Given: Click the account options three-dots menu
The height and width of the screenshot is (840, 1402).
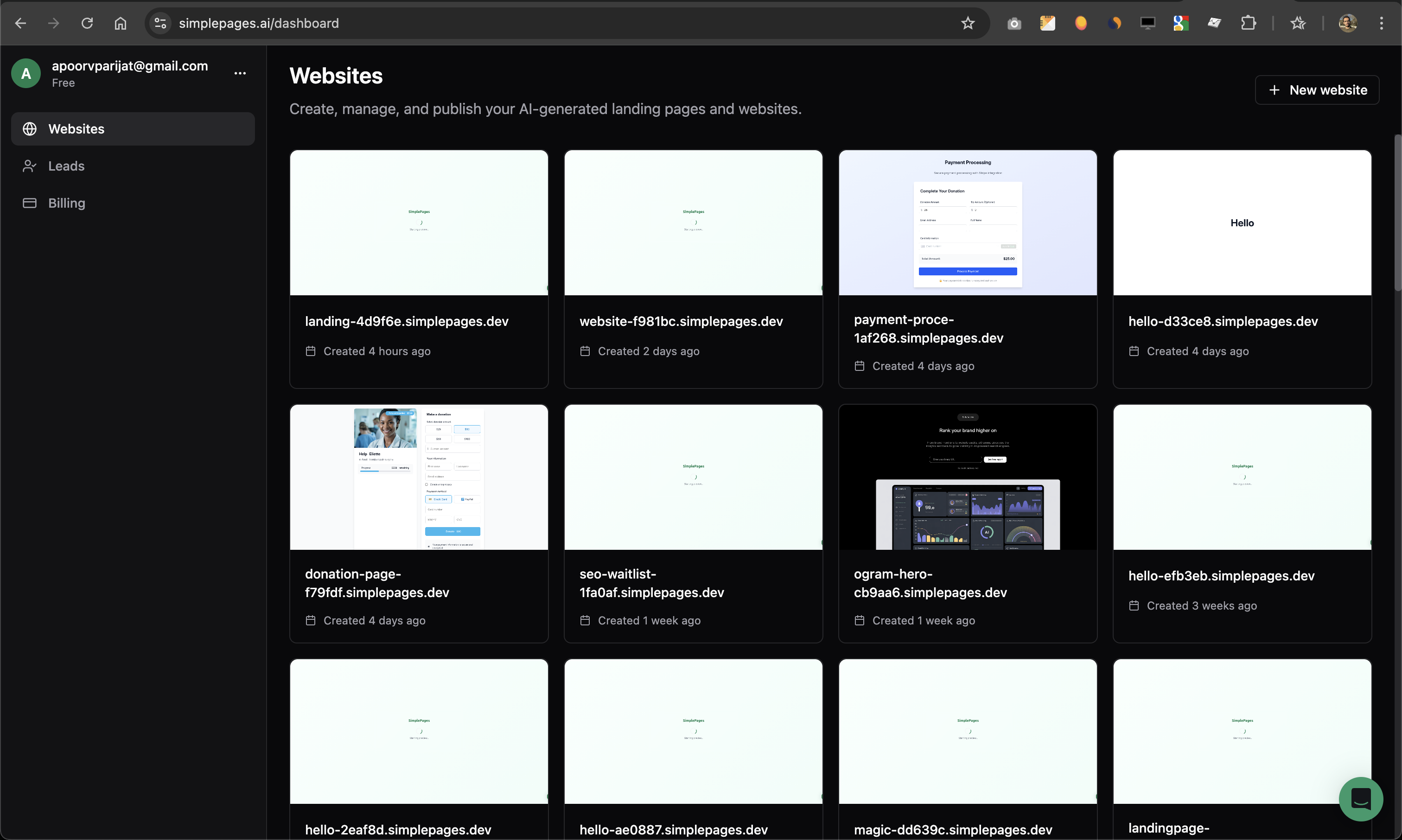Looking at the screenshot, I should pyautogui.click(x=240, y=74).
